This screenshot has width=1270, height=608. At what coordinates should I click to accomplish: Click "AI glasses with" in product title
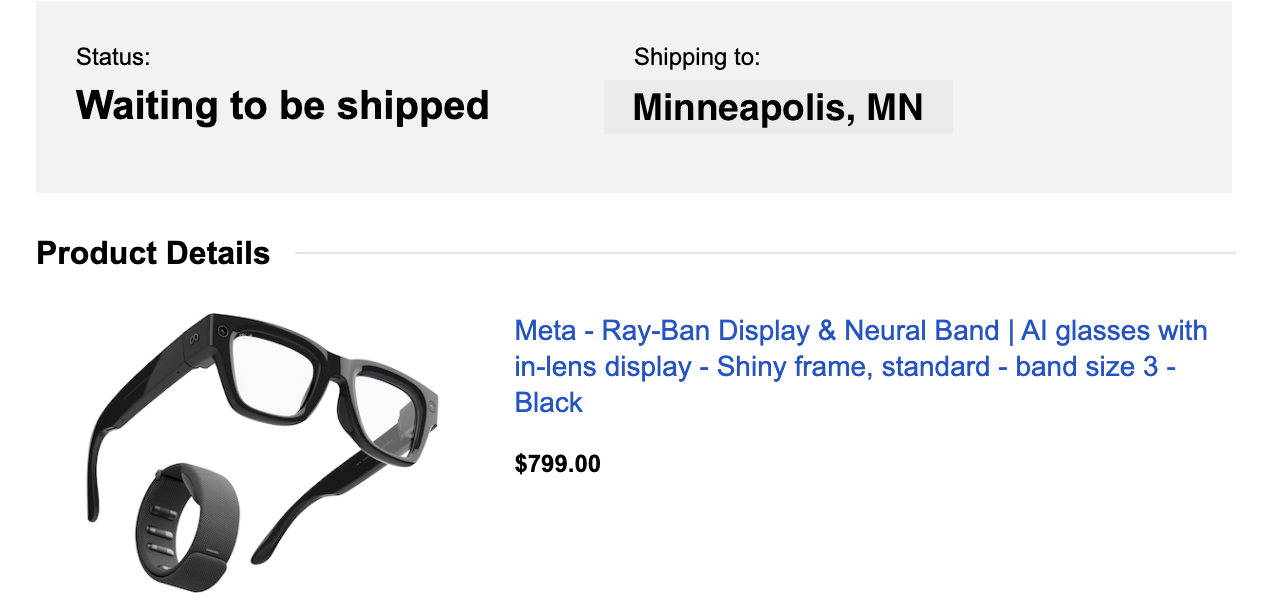1114,331
